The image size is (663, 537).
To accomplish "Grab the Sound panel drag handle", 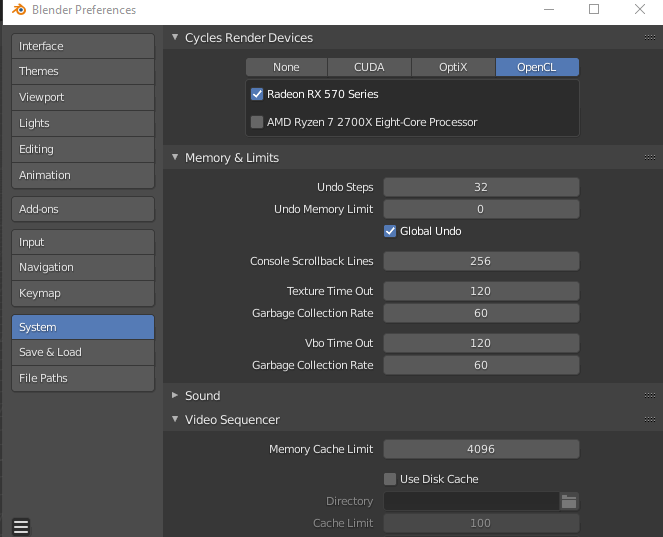I will point(649,396).
